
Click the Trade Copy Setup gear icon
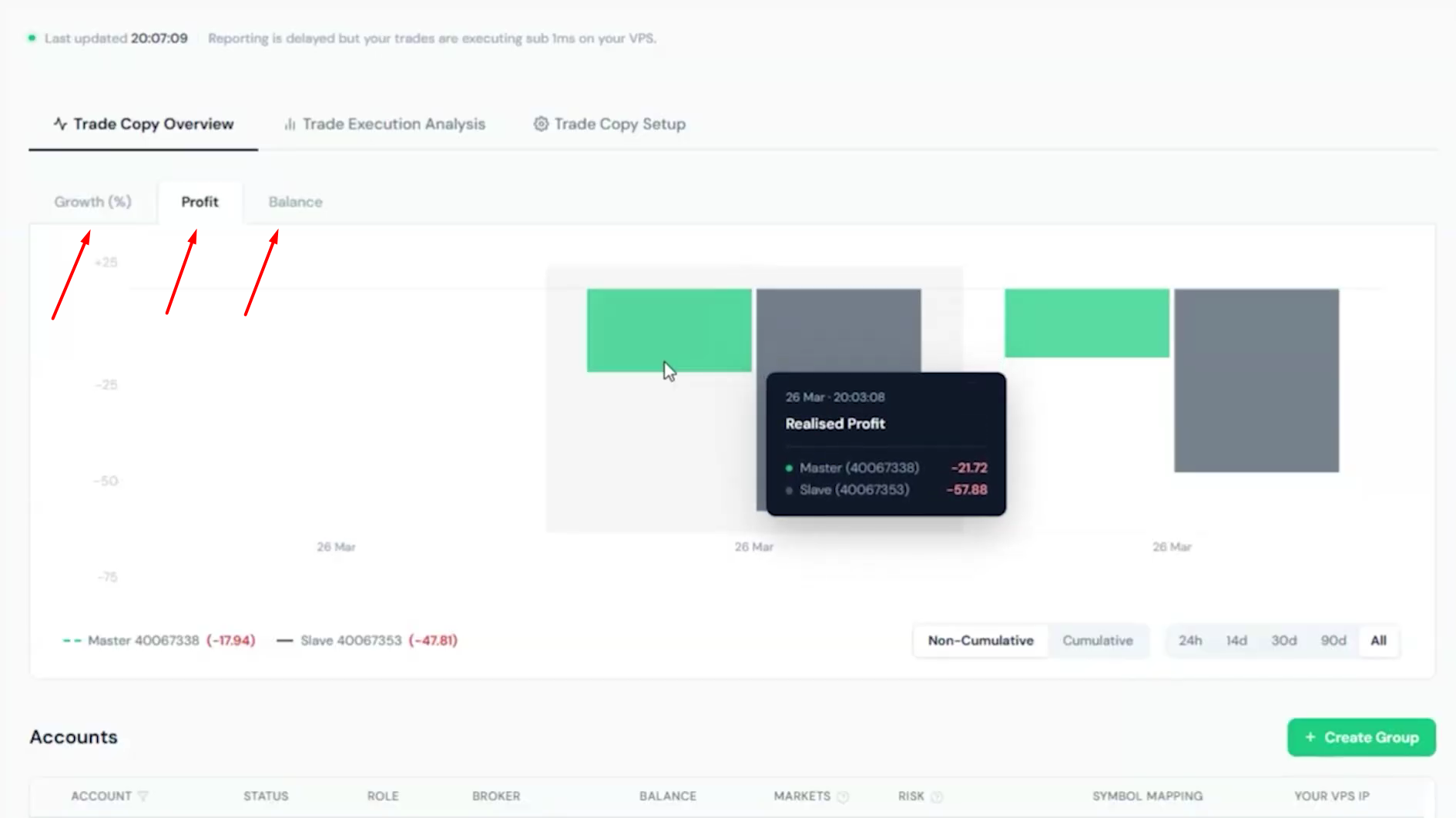(541, 124)
